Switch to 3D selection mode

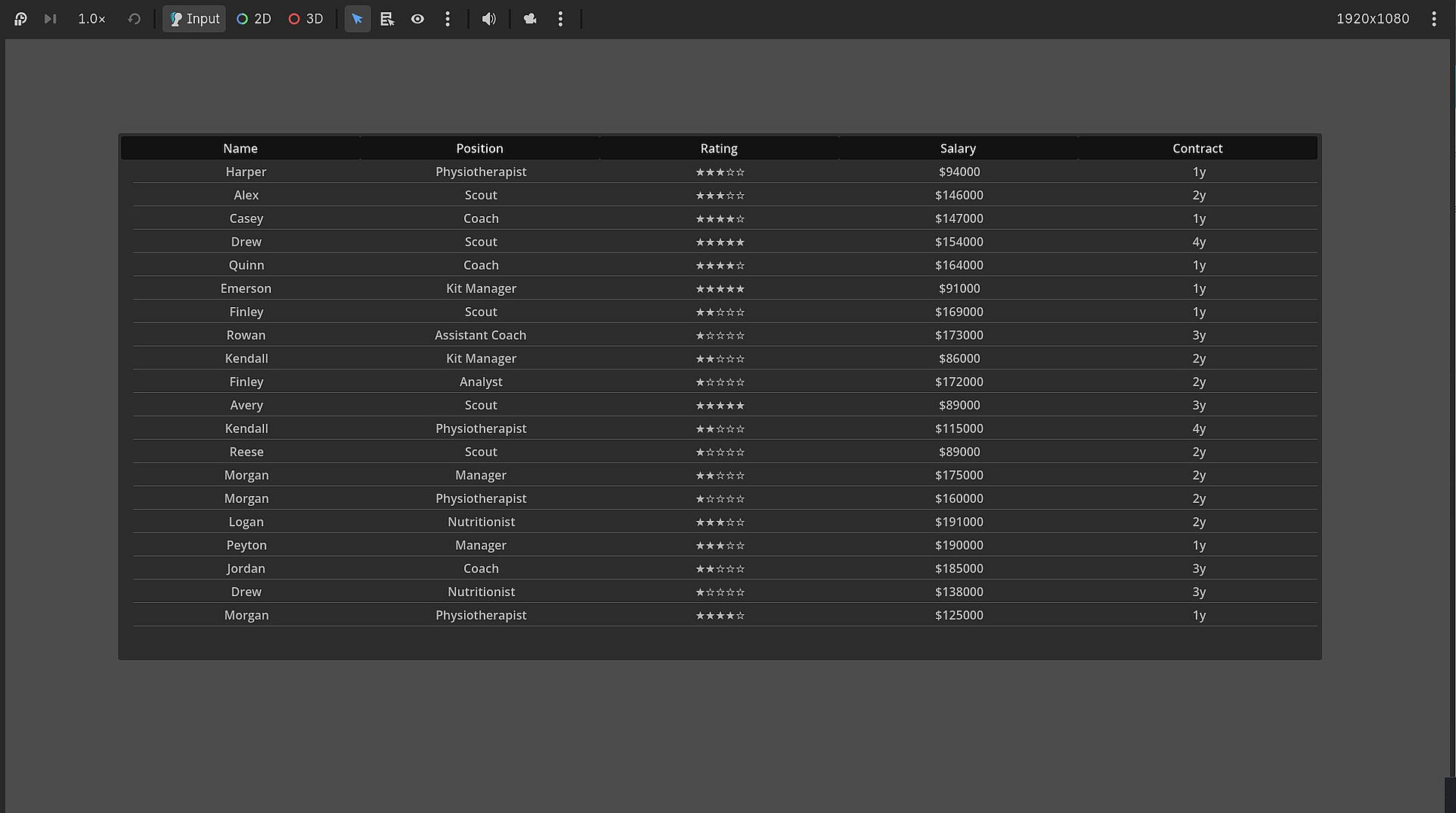click(x=306, y=19)
